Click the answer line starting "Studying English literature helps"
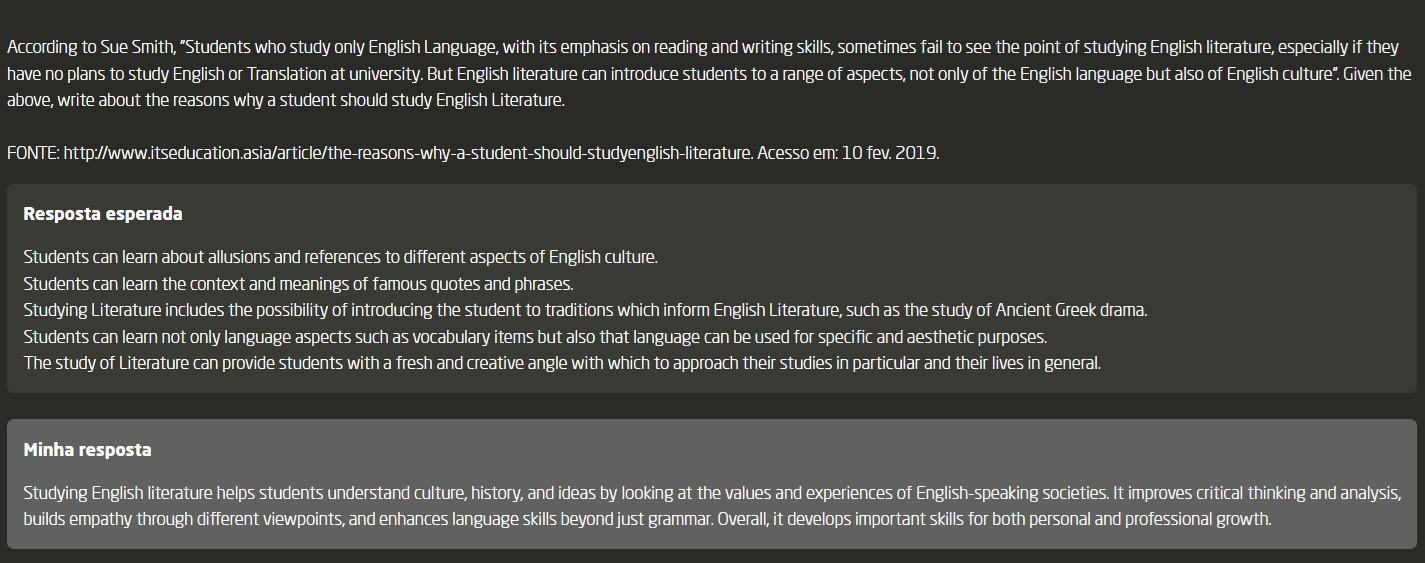 (700, 493)
